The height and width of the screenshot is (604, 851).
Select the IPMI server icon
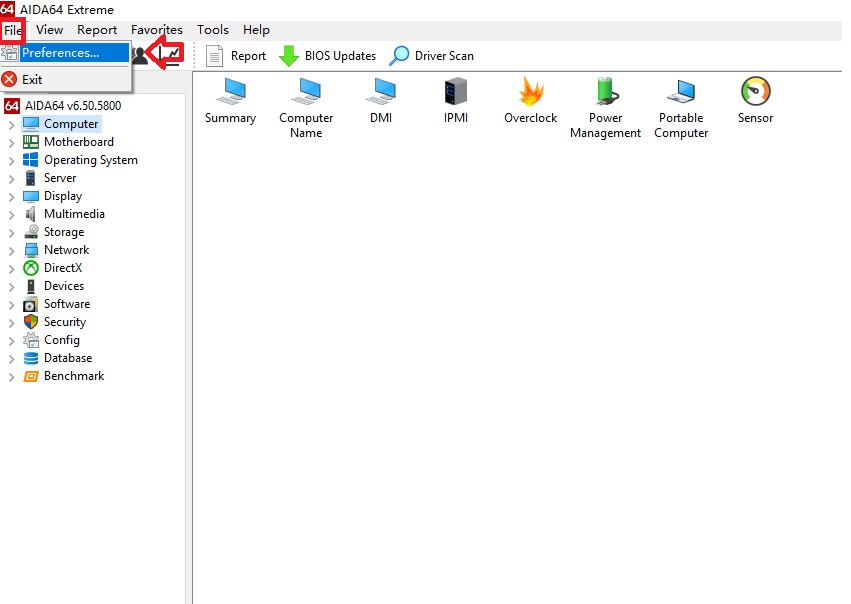pos(456,93)
